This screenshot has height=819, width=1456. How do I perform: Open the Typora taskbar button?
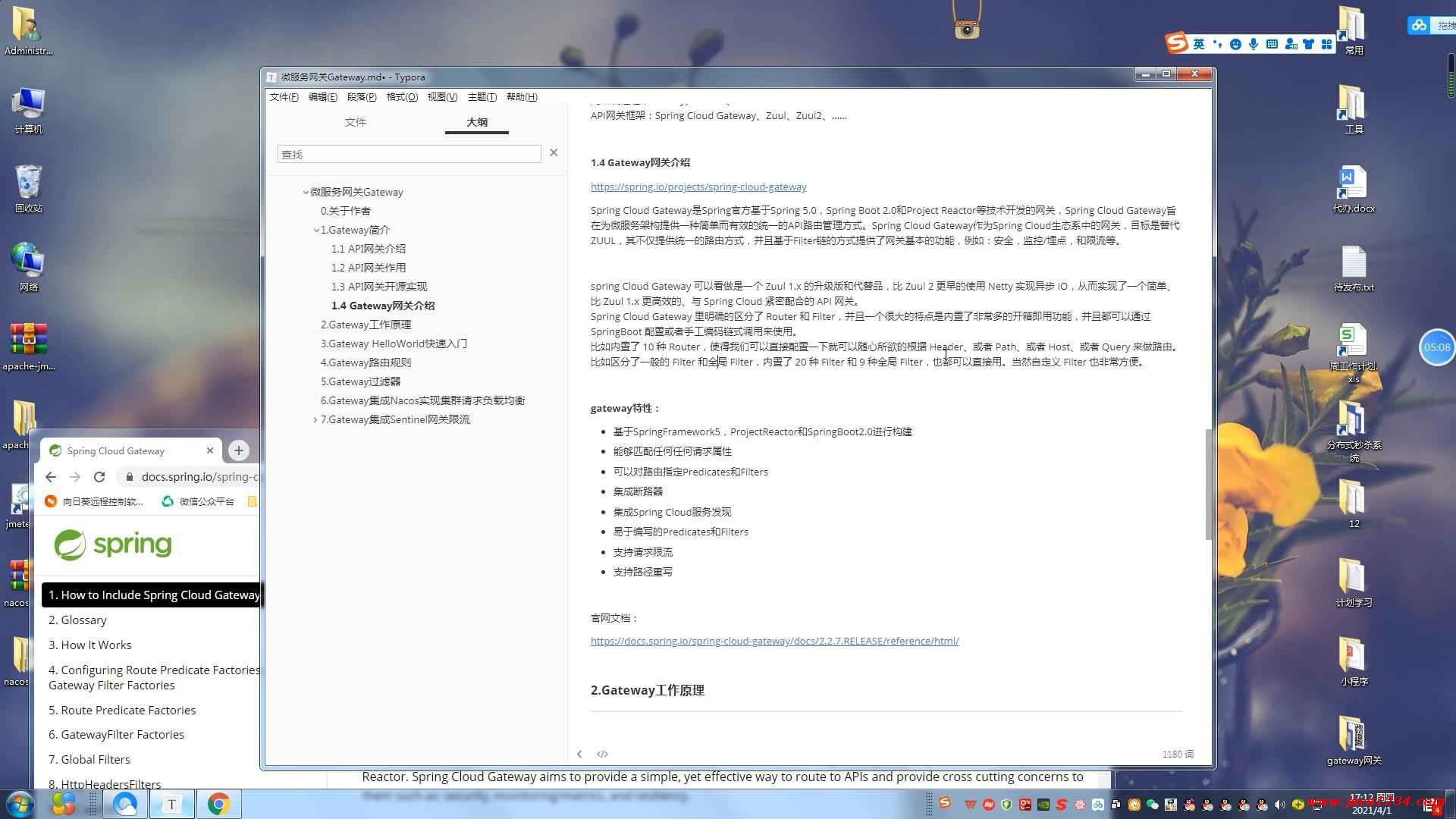pos(171,804)
